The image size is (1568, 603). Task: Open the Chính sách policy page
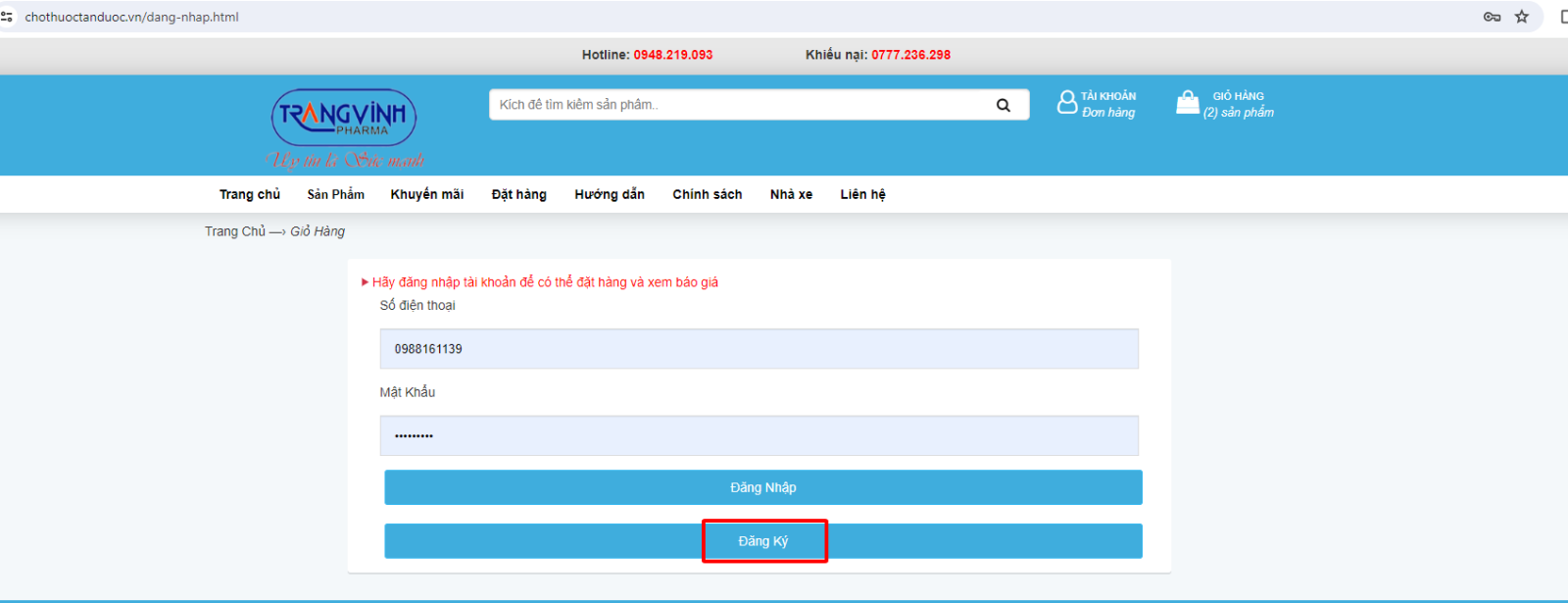tap(707, 194)
